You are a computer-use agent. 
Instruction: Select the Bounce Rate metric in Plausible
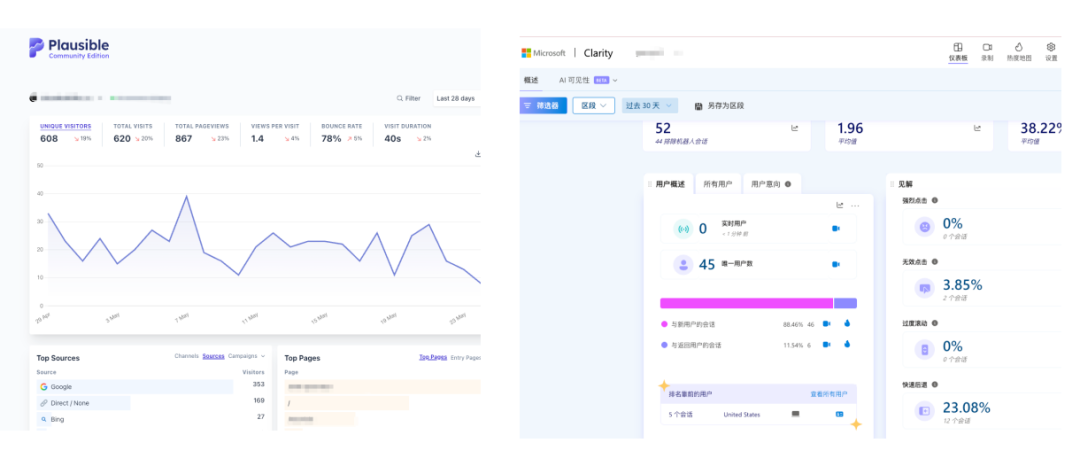[x=342, y=133]
